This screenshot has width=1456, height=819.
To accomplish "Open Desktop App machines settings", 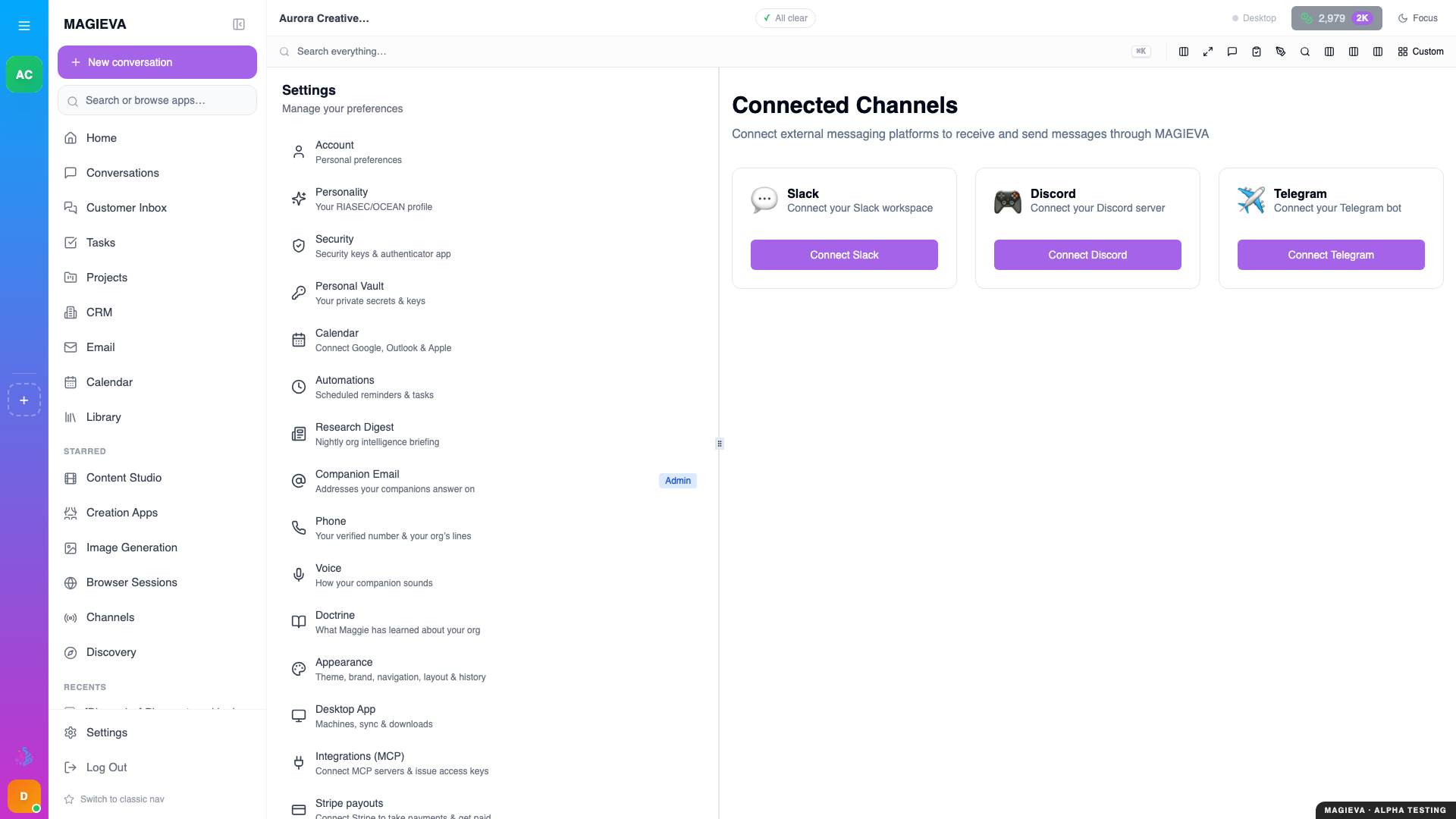I will point(493,716).
